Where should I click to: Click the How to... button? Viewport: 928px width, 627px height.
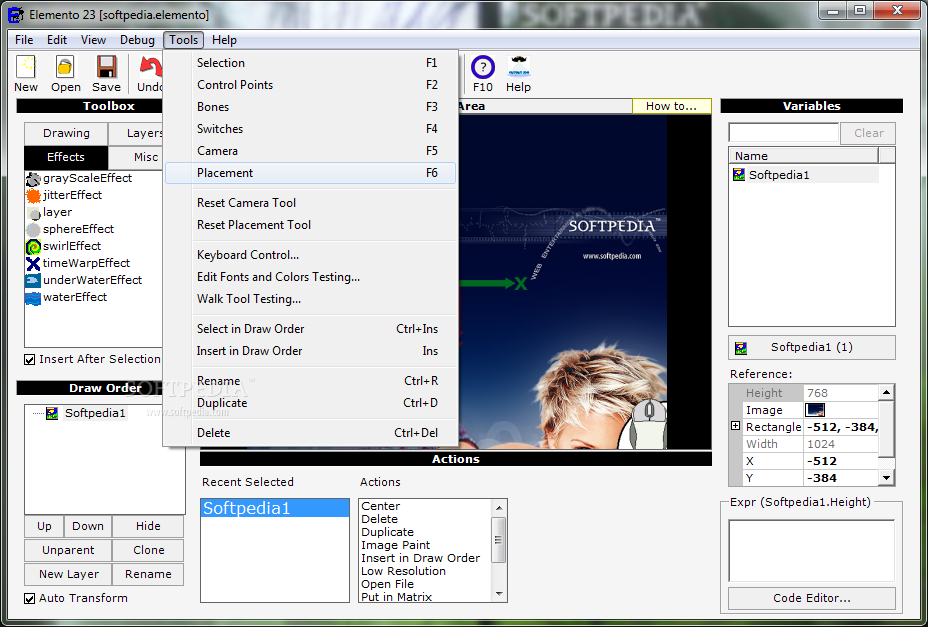671,106
